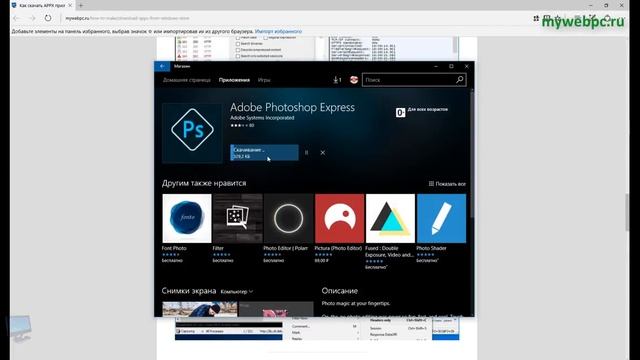Click Показать все link
Image resolution: width=640 pixels, height=360 pixels.
(447, 184)
